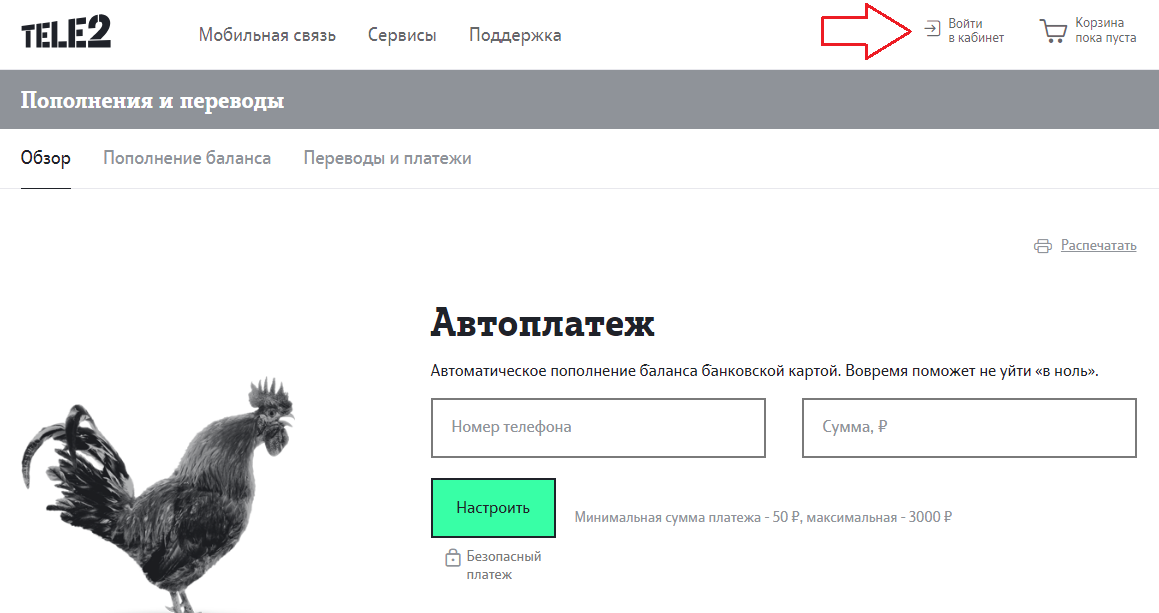The image size is (1159, 613).
Task: Click the padlock secure payment icon
Action: [452, 558]
